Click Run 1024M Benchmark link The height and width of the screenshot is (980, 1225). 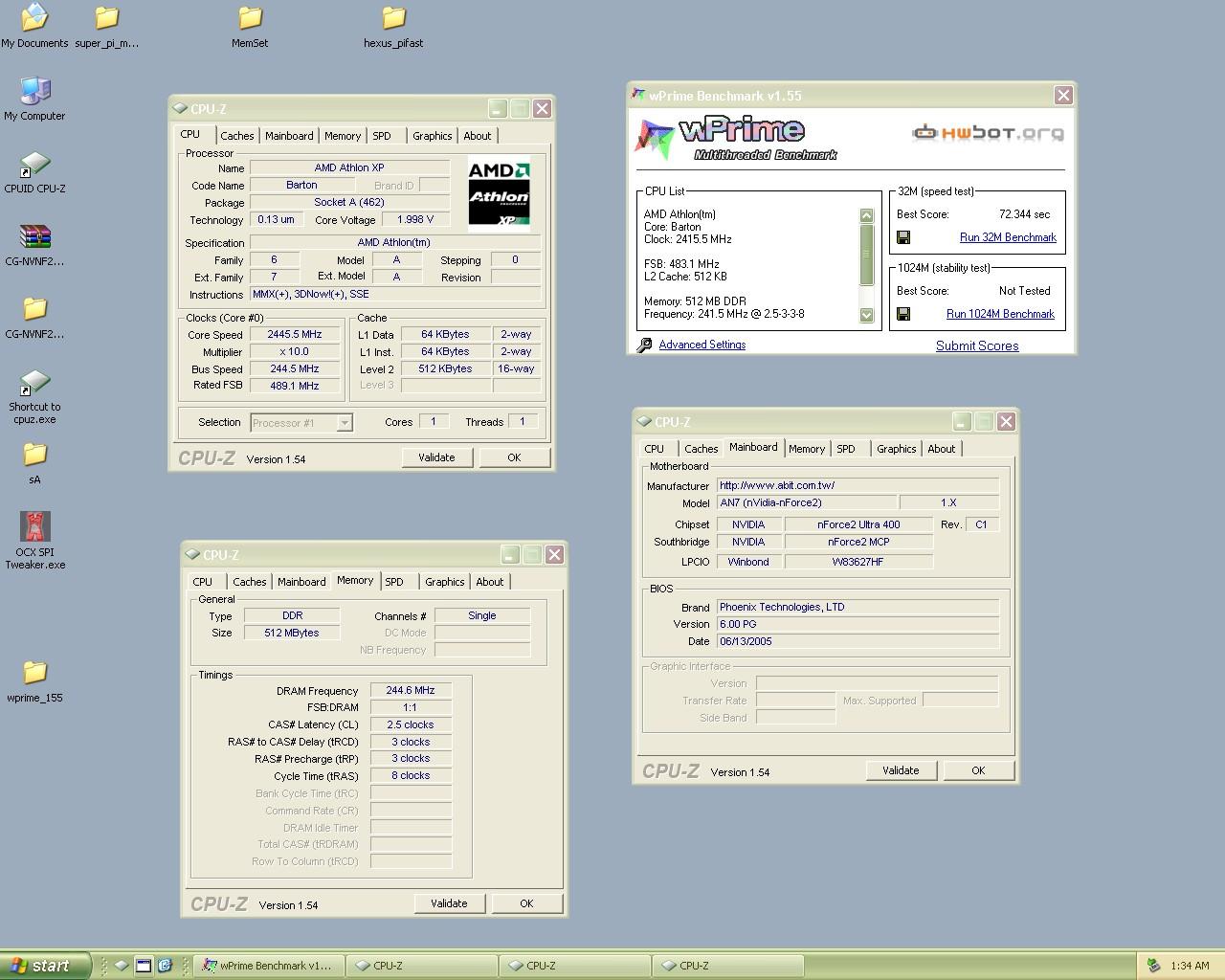(x=1000, y=314)
